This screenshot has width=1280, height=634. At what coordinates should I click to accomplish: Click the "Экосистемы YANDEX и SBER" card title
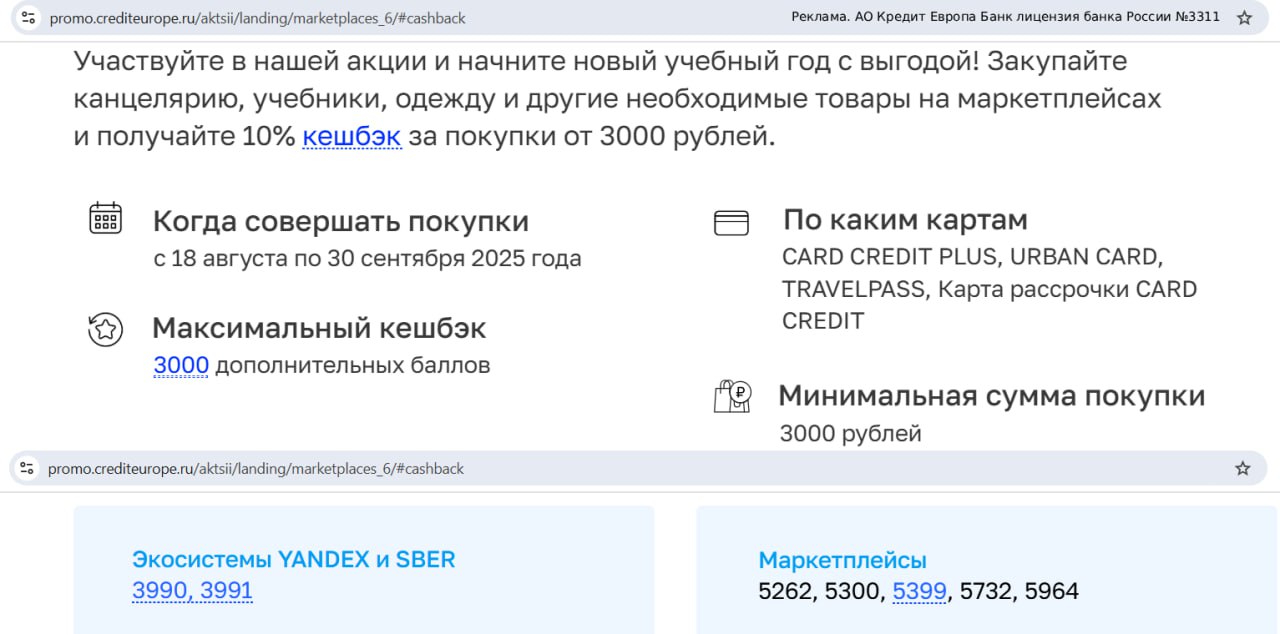(x=293, y=559)
